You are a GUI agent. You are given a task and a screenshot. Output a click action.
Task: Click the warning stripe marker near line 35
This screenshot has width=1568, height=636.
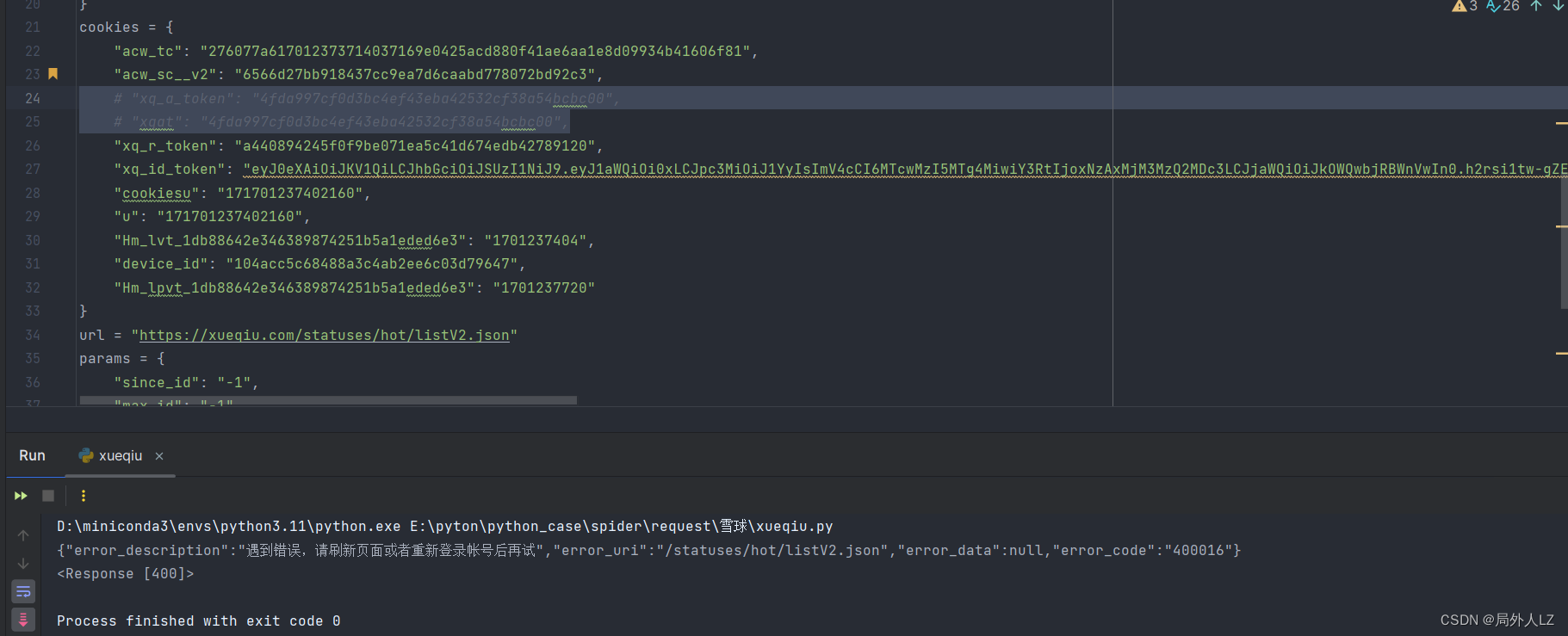(x=1561, y=353)
